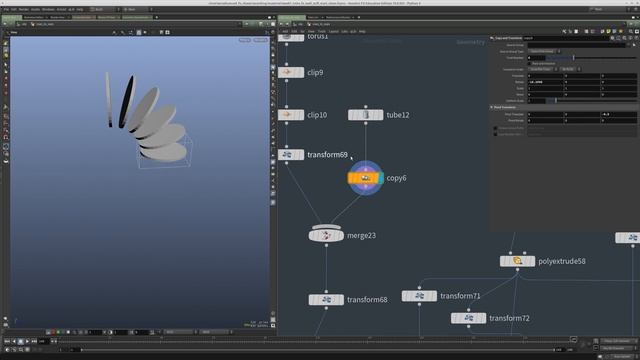
Task: Click the Play forward button on timeline
Action: coord(27,341)
